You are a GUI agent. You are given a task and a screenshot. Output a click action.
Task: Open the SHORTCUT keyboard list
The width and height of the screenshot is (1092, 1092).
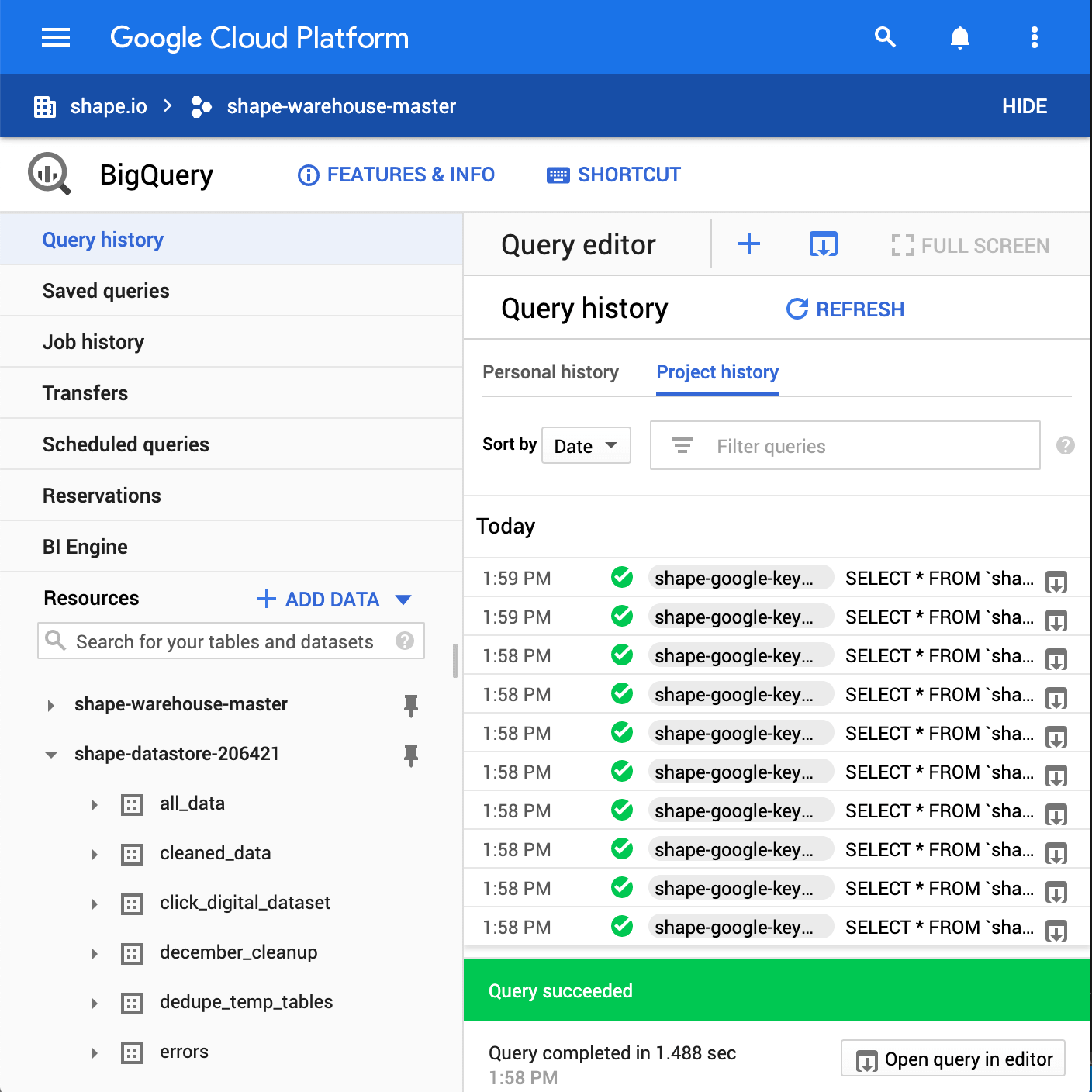(613, 175)
